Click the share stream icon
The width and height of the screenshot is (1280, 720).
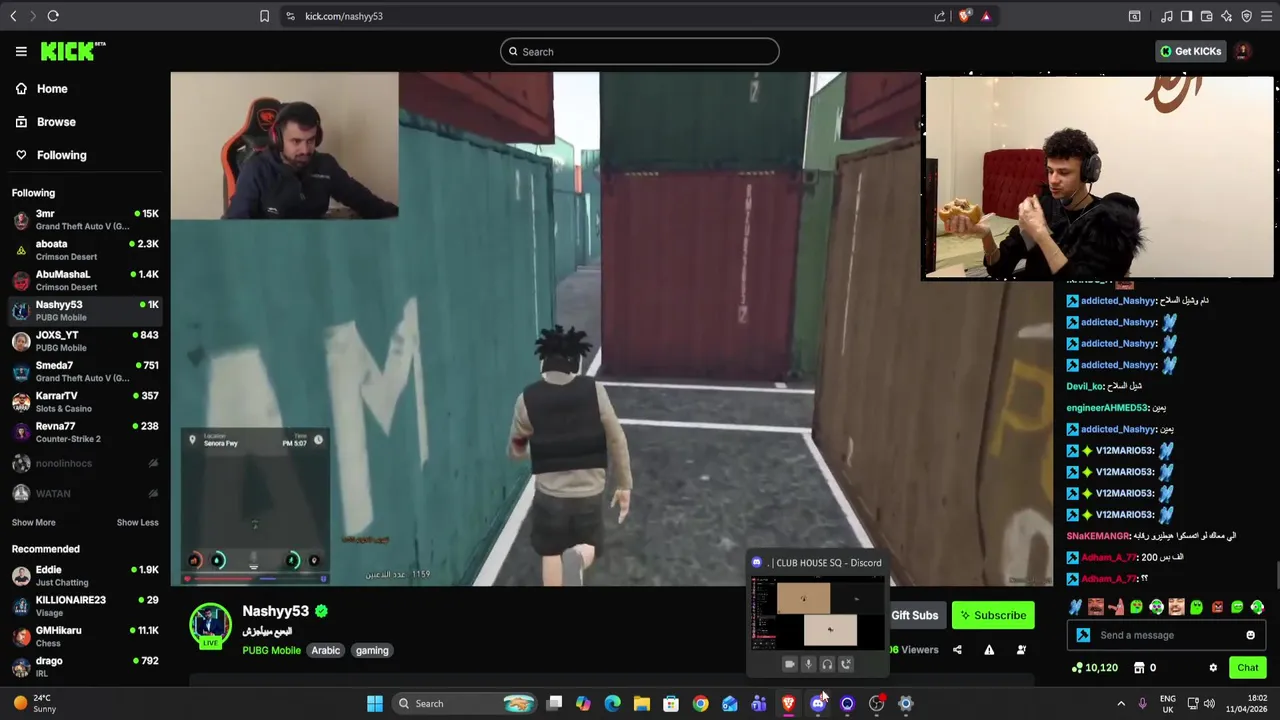click(x=957, y=650)
